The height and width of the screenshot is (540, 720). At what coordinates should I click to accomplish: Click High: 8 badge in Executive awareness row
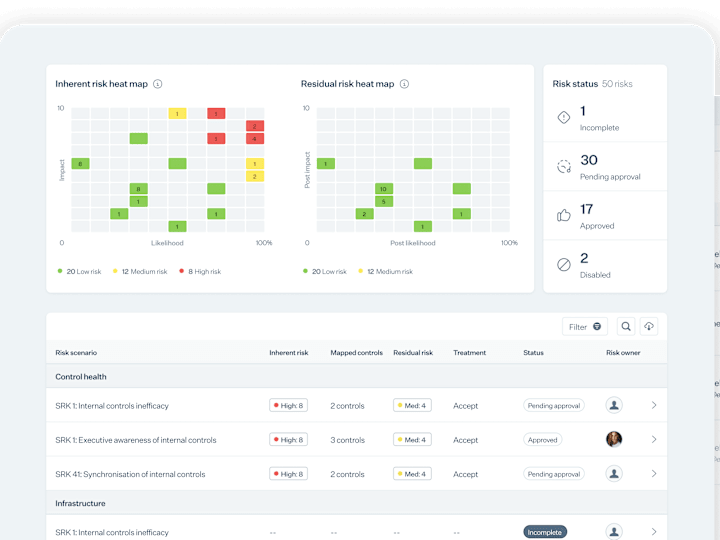[x=288, y=440]
